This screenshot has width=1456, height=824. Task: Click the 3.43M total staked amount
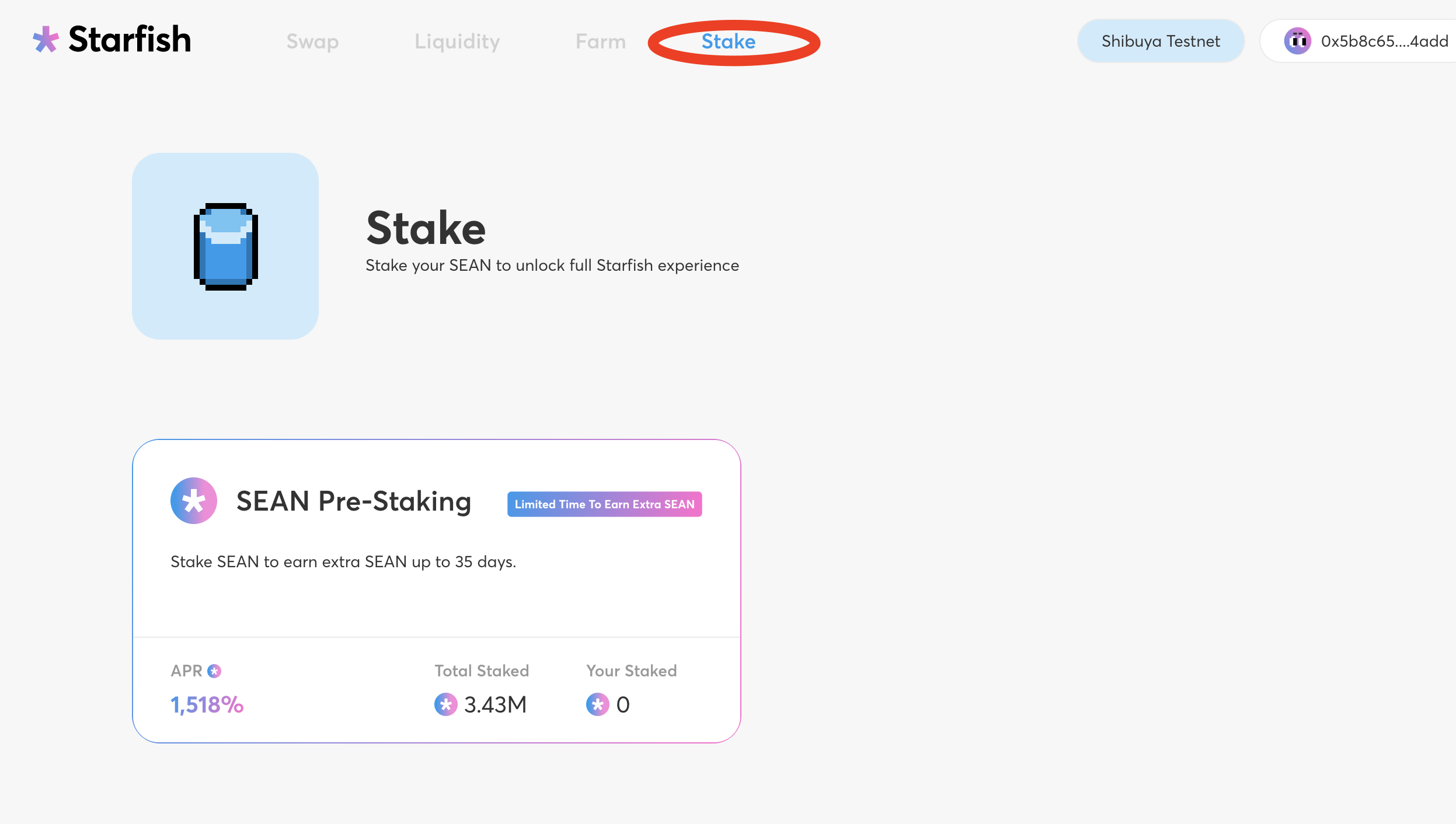pyautogui.click(x=495, y=705)
